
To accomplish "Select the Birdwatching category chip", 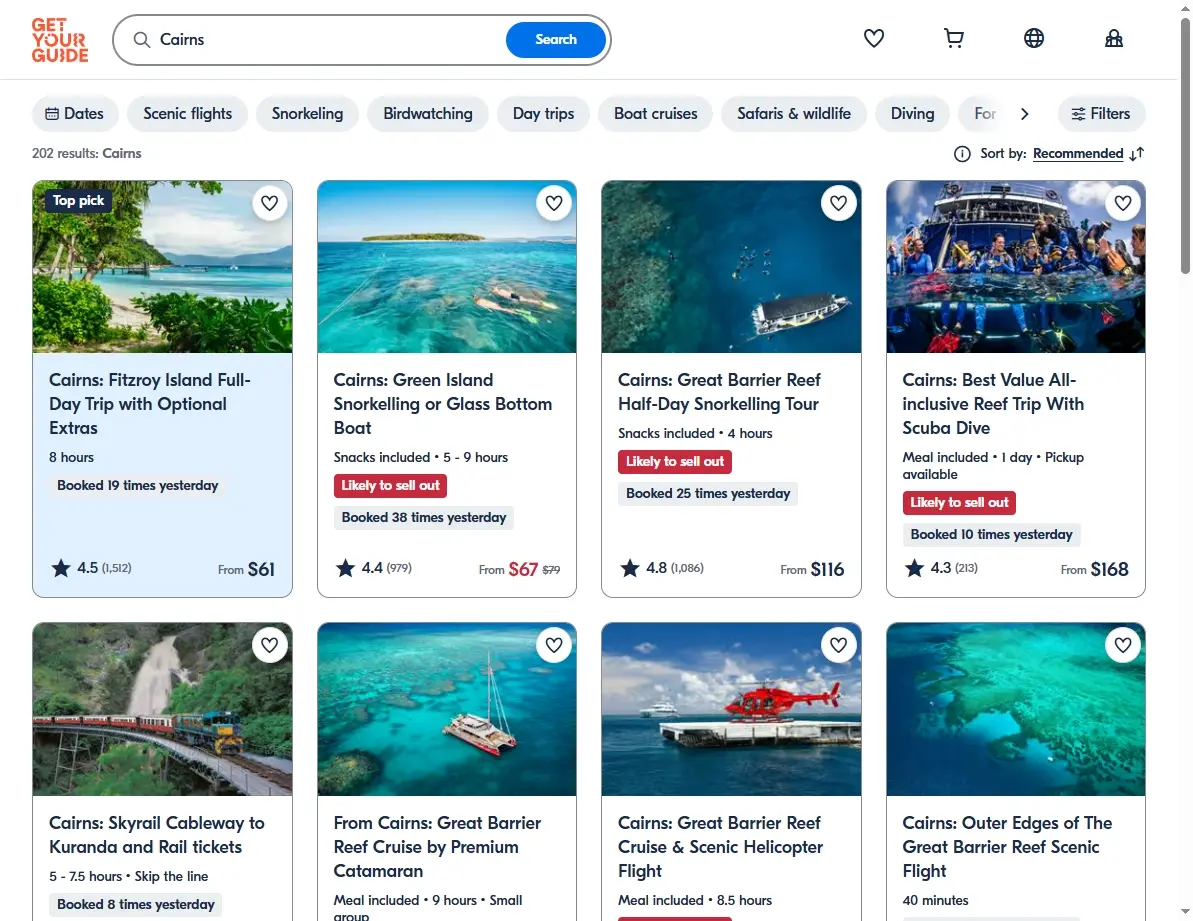I will [x=428, y=113].
